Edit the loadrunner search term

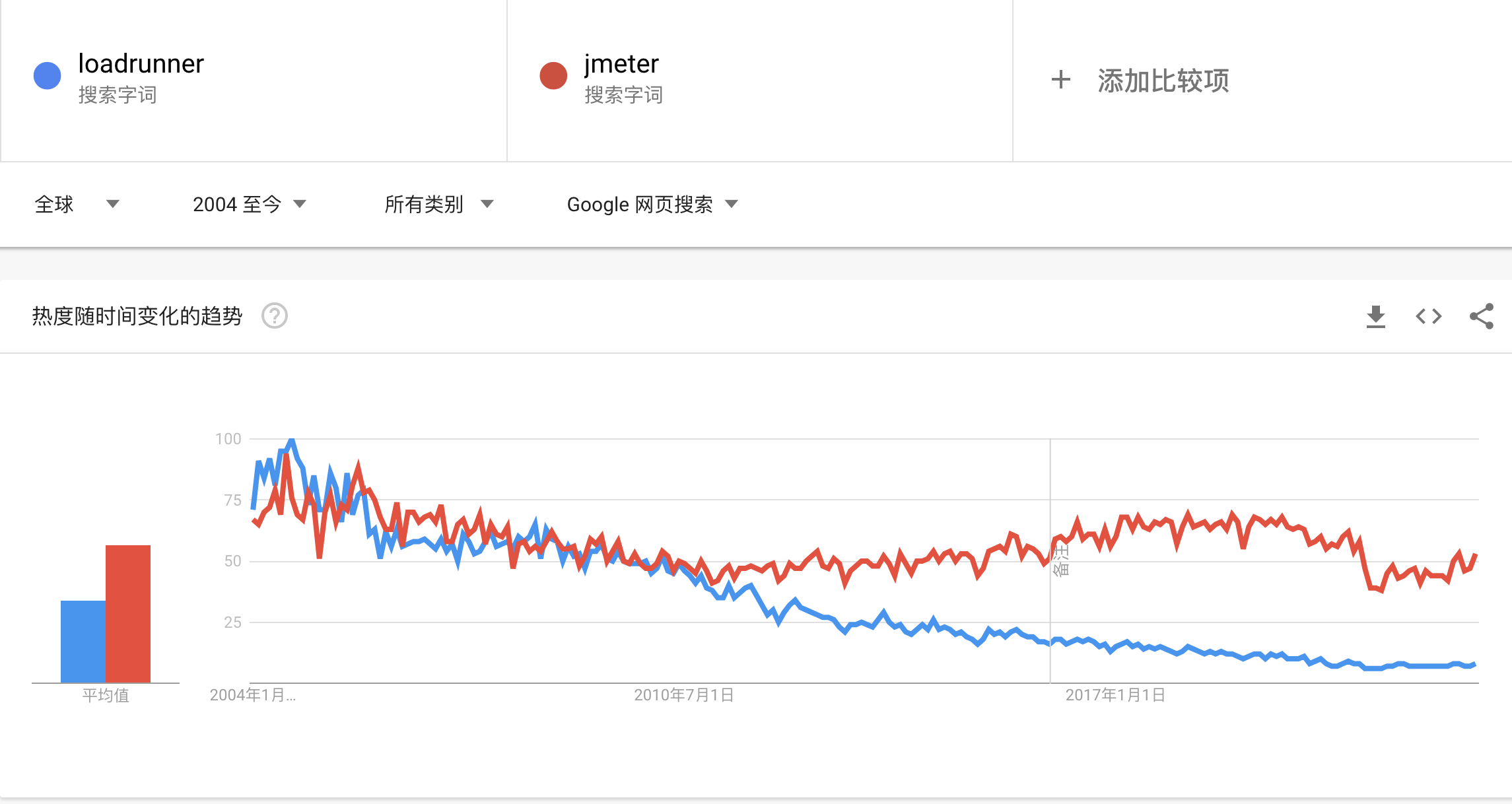141,64
